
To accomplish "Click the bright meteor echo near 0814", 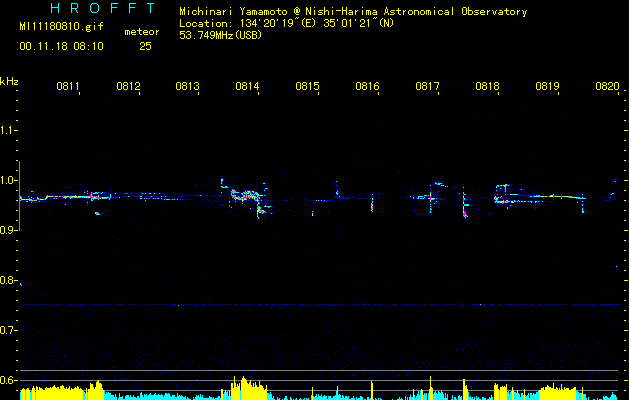I will click(x=247, y=197).
